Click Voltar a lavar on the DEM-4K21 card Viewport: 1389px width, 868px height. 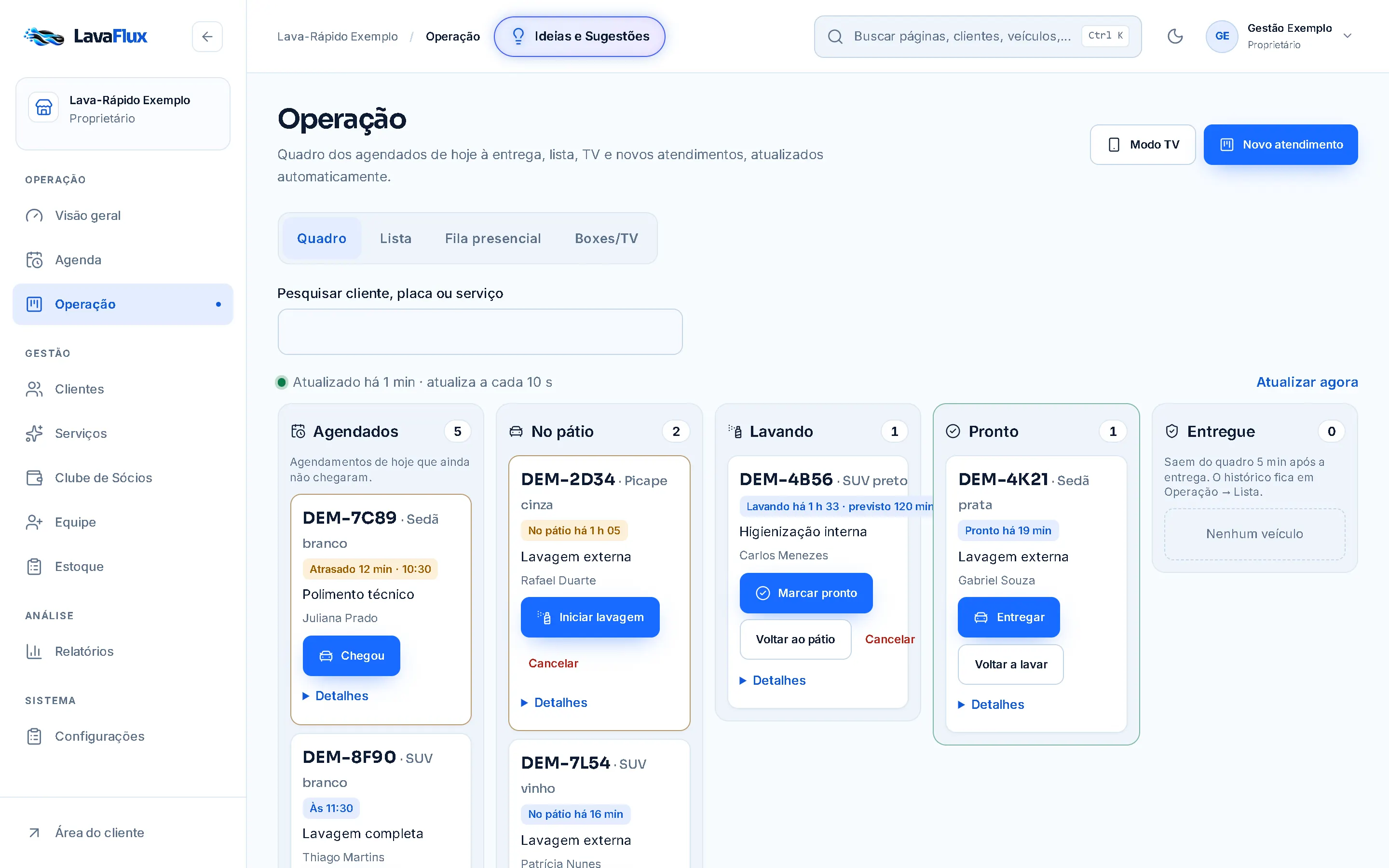1010,664
